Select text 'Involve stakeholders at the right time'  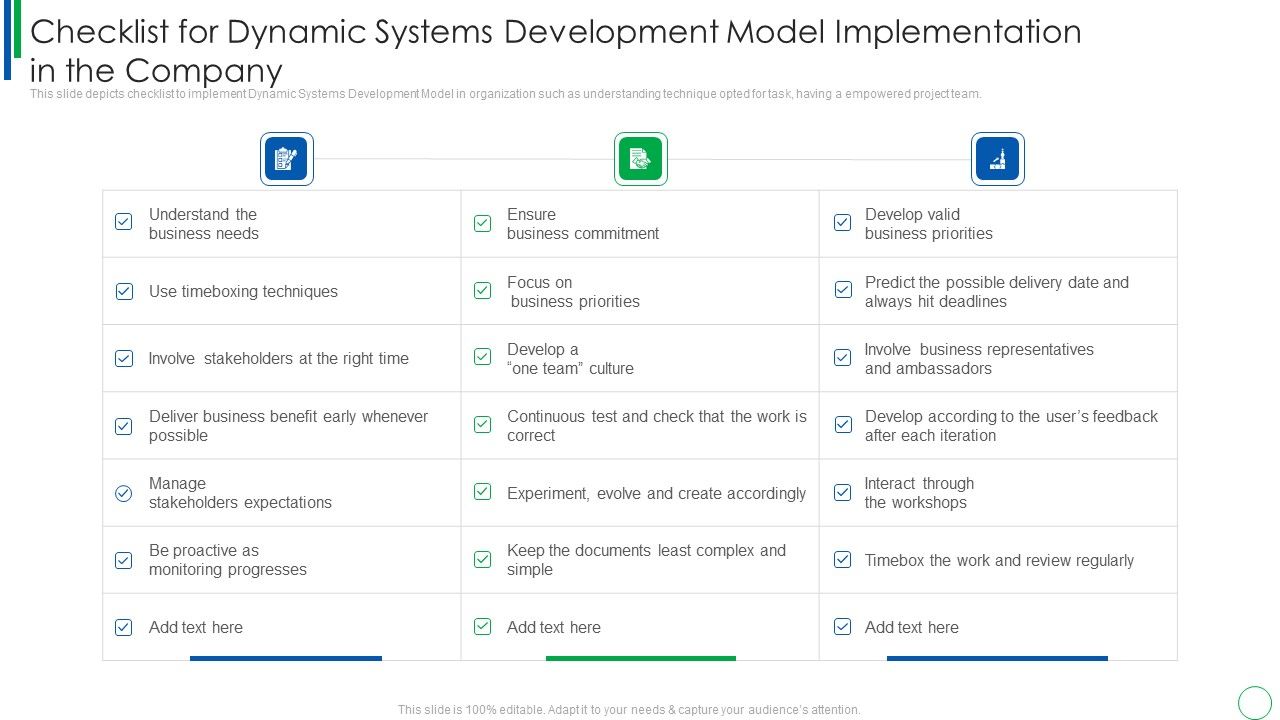click(x=278, y=359)
